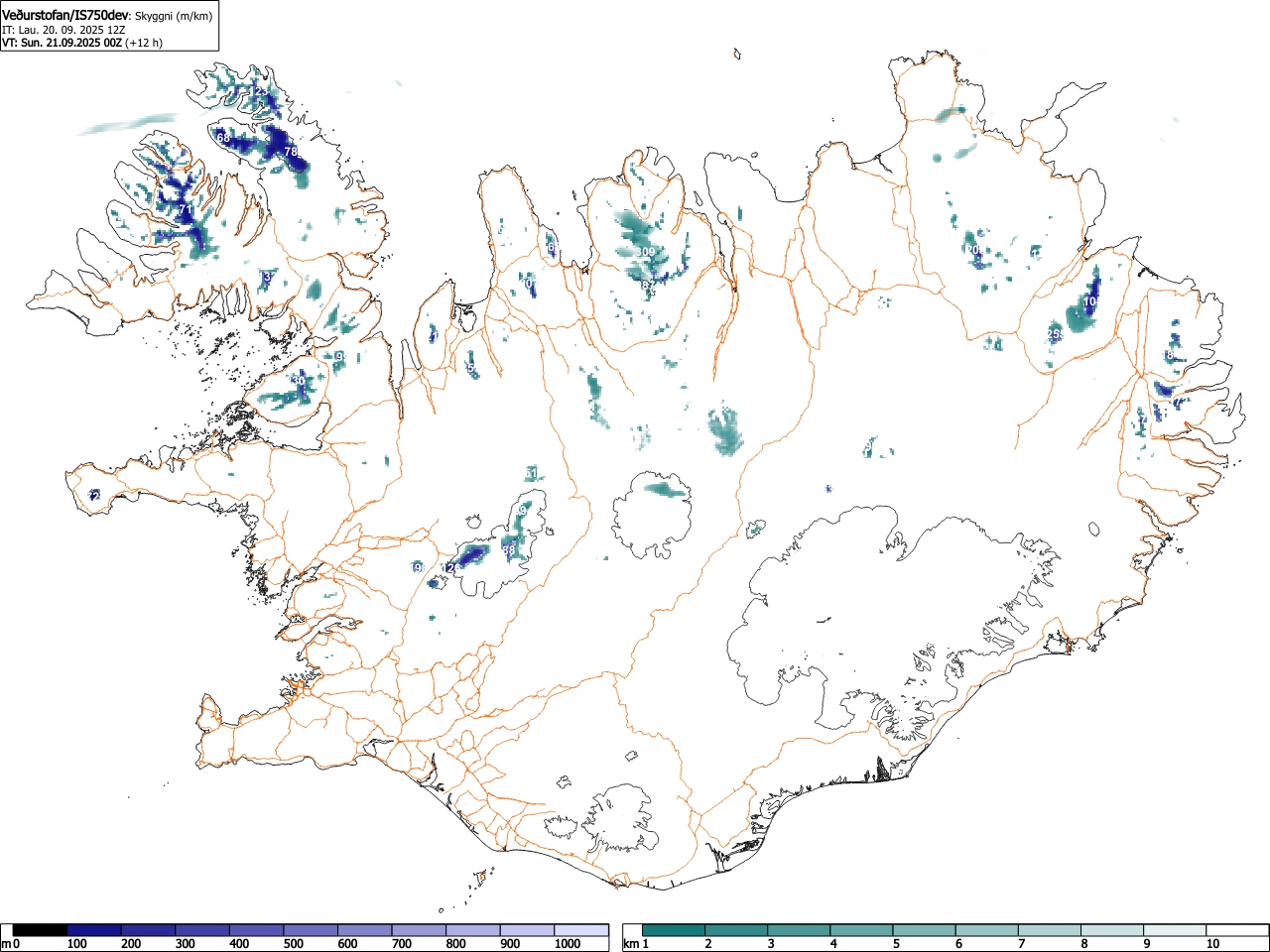Screen dimensions: 1270x952
Task: Click the 10 tick label on the km legend
Action: coord(1212,944)
